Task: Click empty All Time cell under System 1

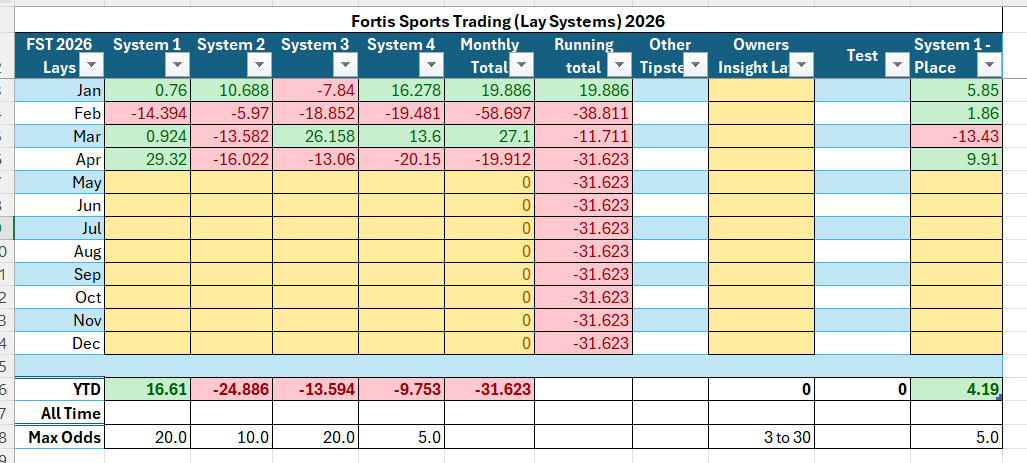Action: click(x=147, y=413)
